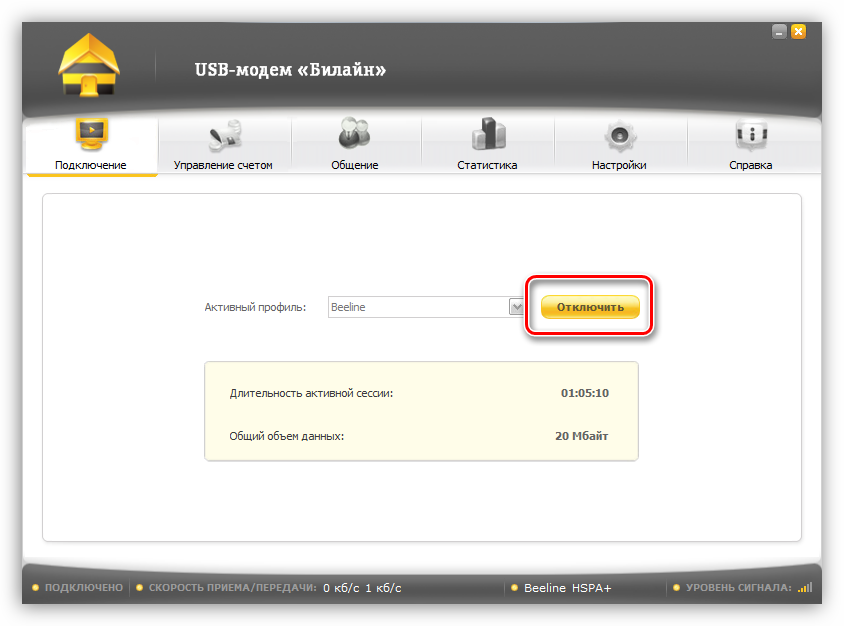Open Управление счетом via its icon
Image resolution: width=844 pixels, height=626 pixels.
click(223, 135)
